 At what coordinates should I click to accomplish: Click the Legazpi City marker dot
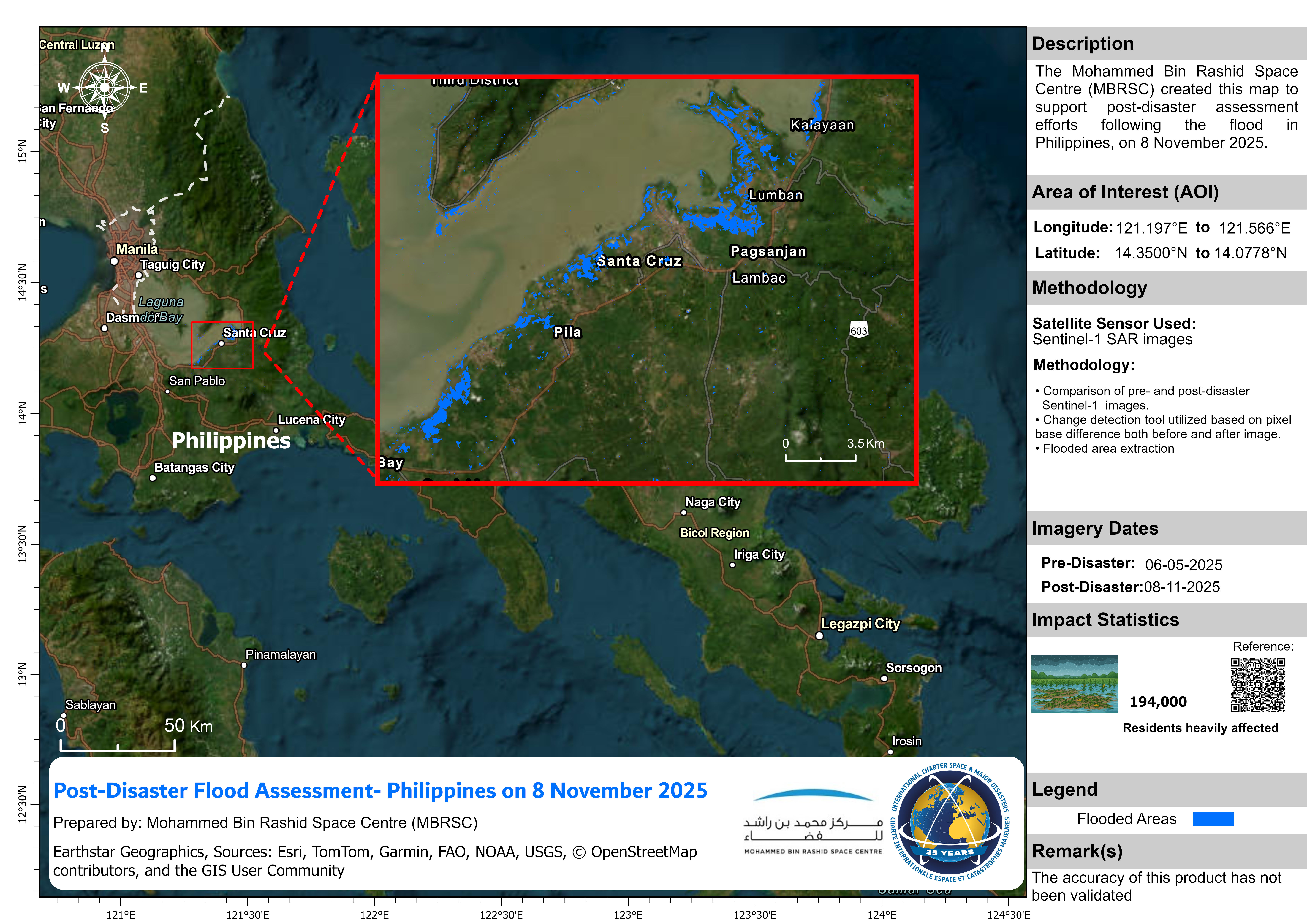[x=819, y=635]
